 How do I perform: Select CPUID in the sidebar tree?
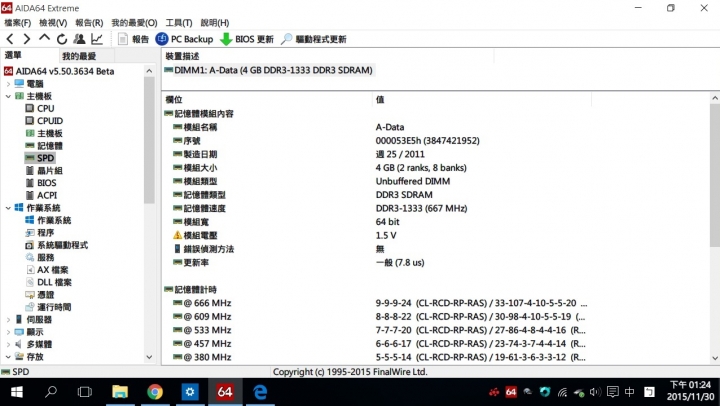coord(44,121)
